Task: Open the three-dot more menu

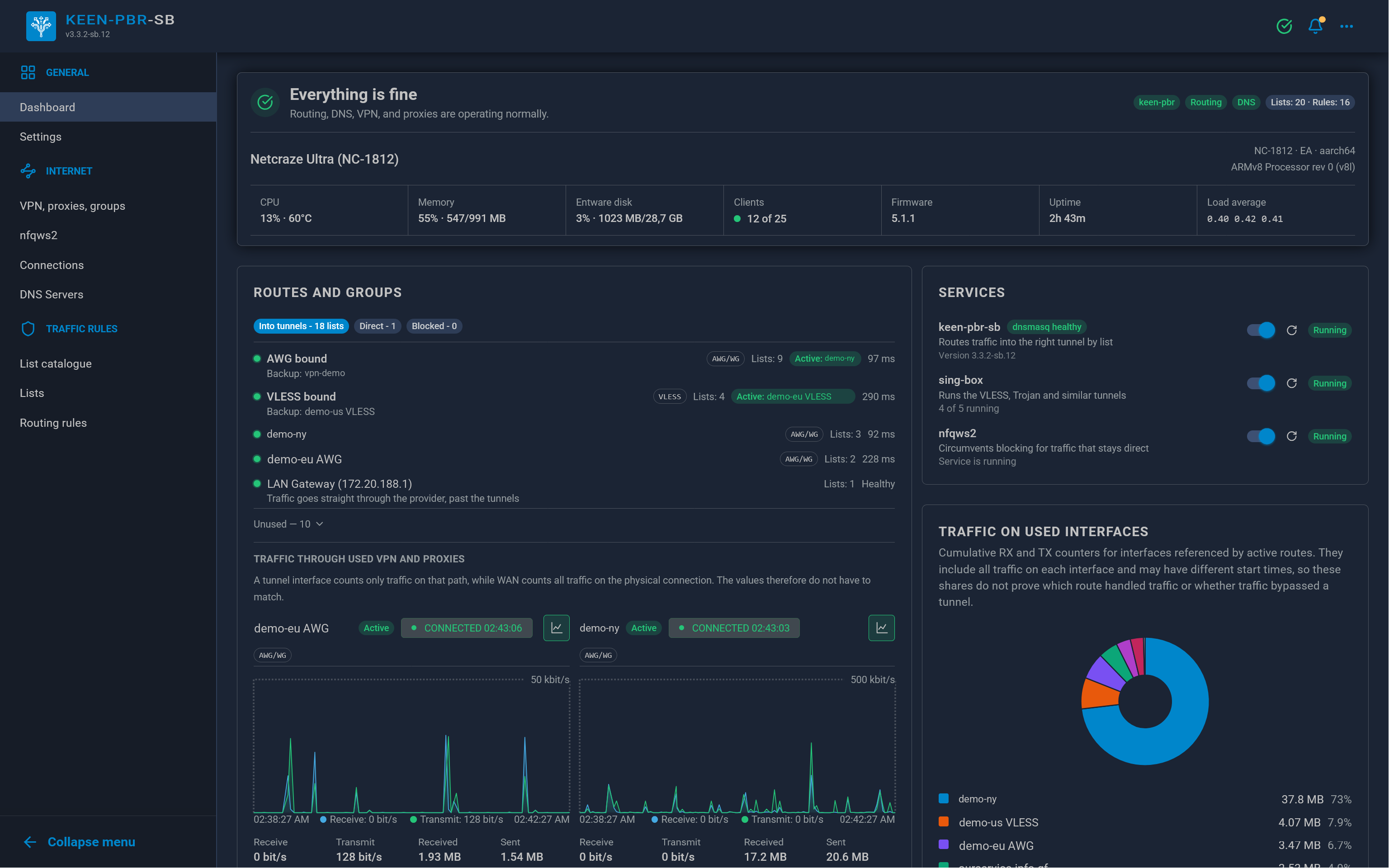Action: coord(1346,26)
